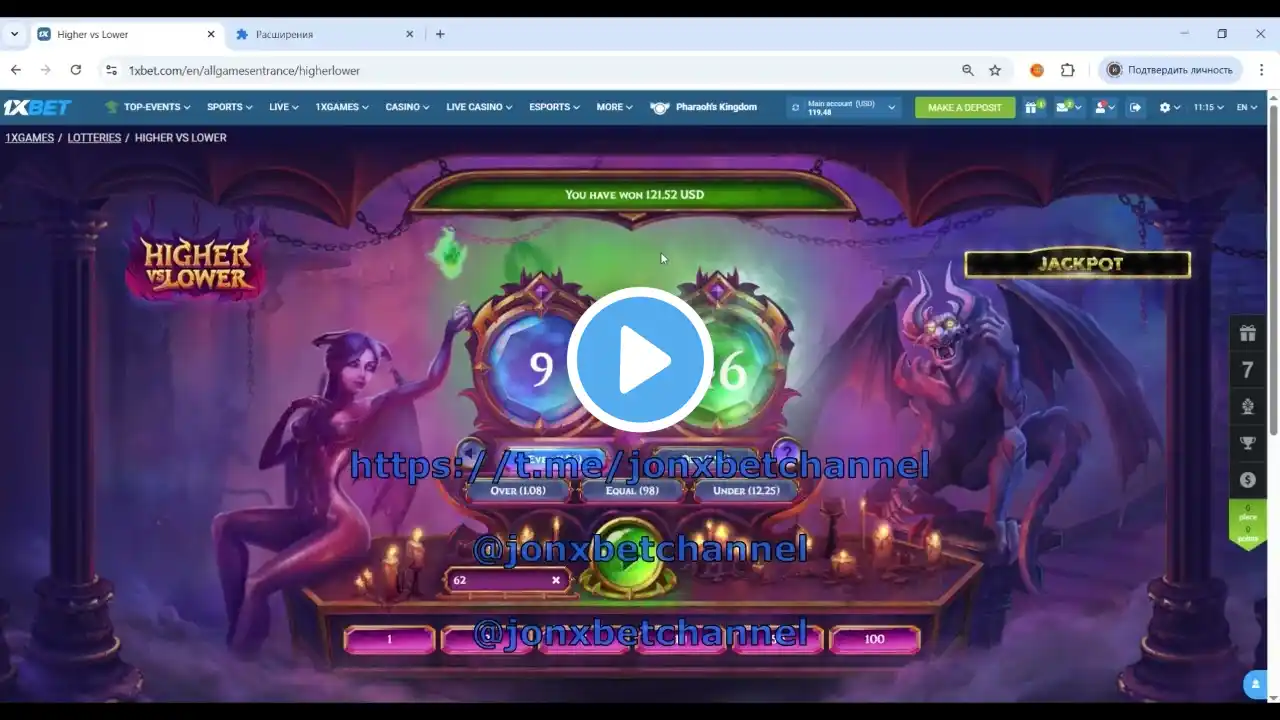This screenshot has width=1280, height=720.
Task: Open the EN language dropdown
Action: [x=1247, y=107]
